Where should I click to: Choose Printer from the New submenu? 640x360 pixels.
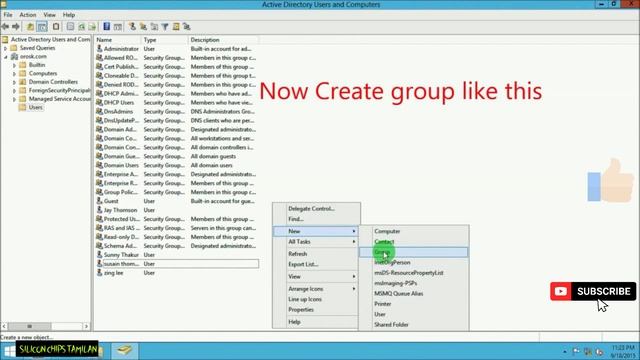(413, 304)
